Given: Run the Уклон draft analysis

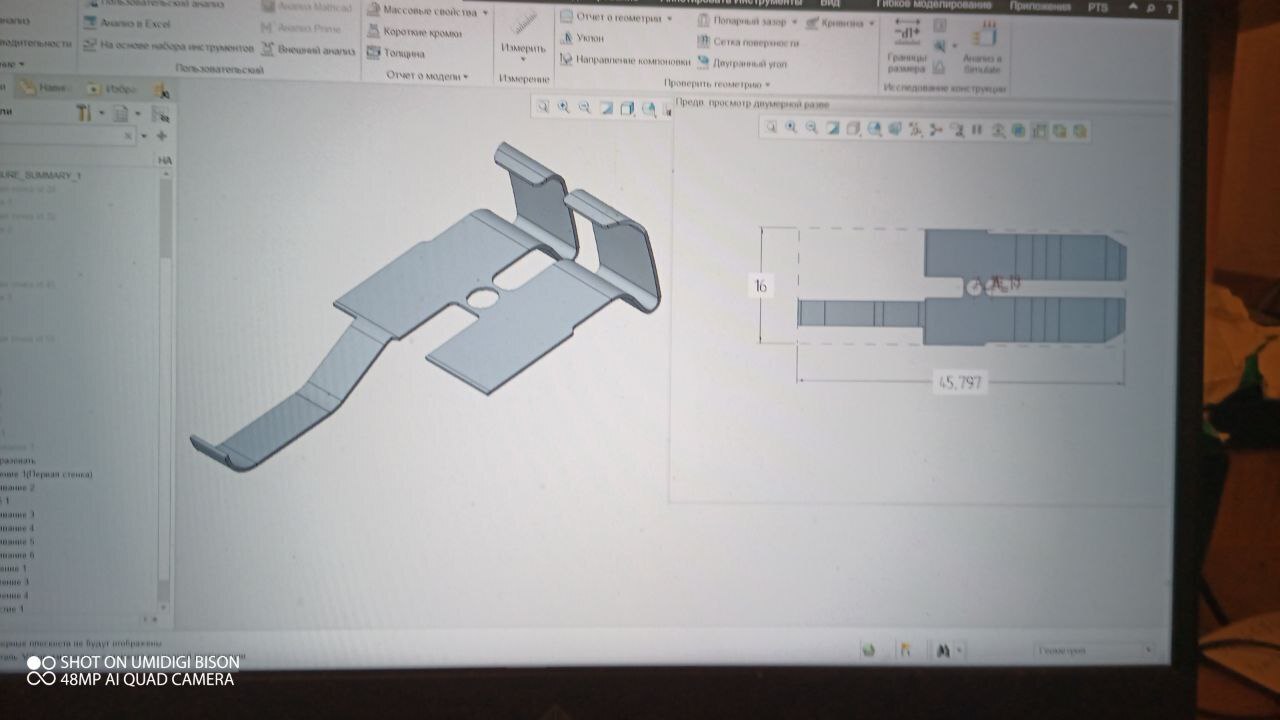Looking at the screenshot, I should [582, 38].
